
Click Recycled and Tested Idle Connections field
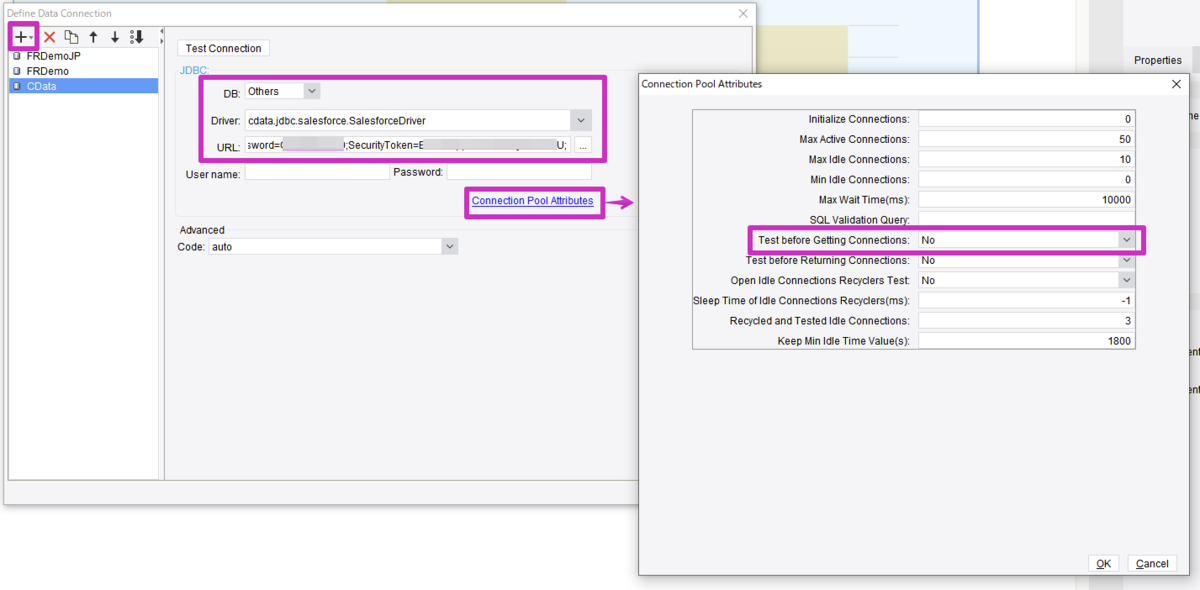1027,320
